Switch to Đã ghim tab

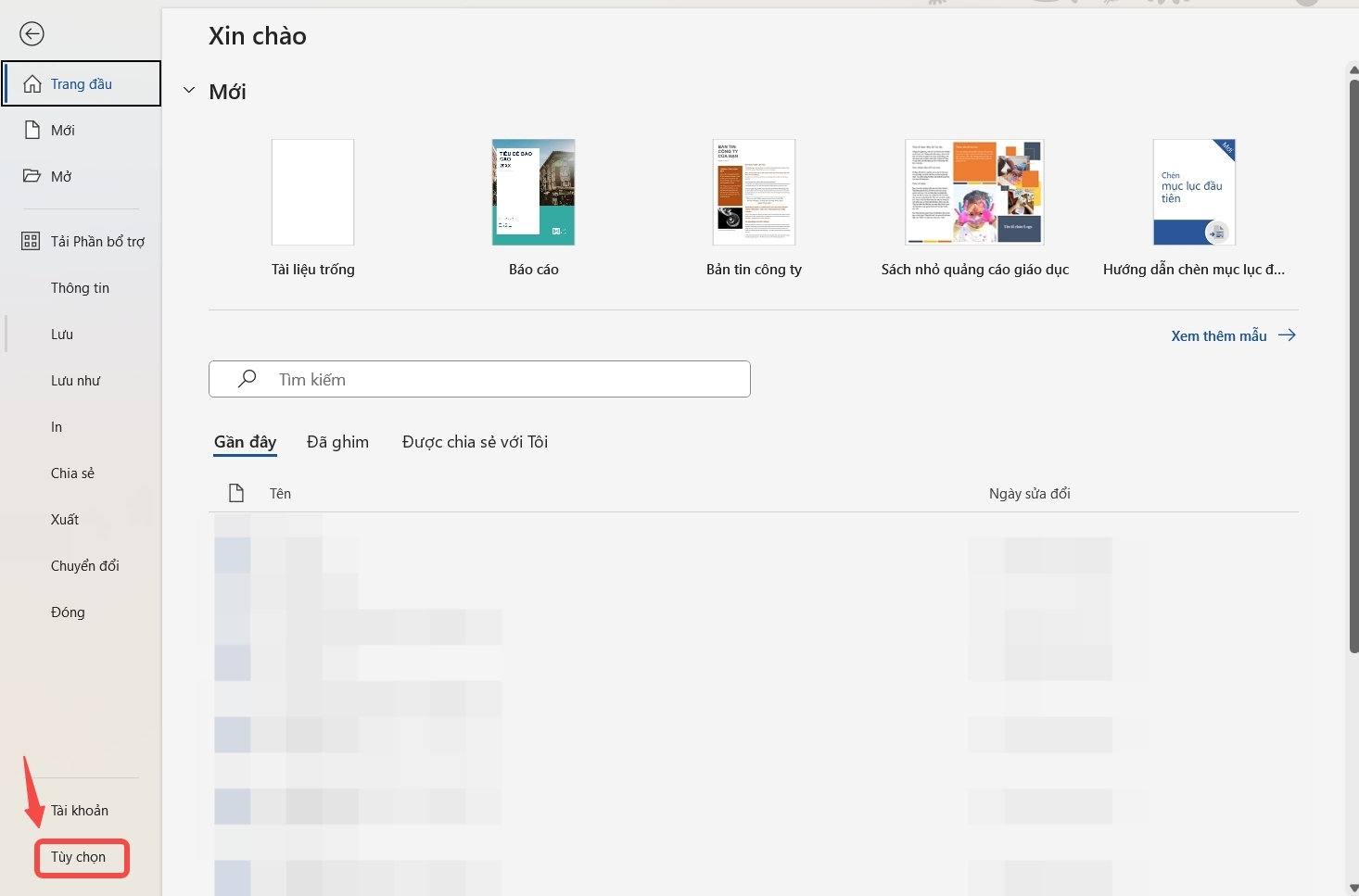(337, 442)
